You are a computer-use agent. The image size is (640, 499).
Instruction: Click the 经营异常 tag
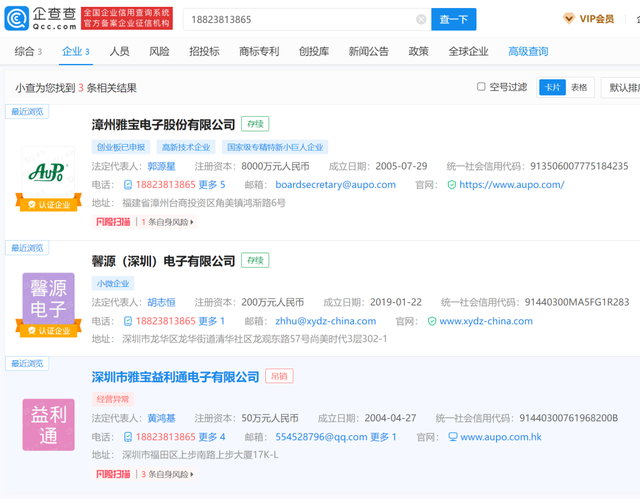[x=113, y=399]
